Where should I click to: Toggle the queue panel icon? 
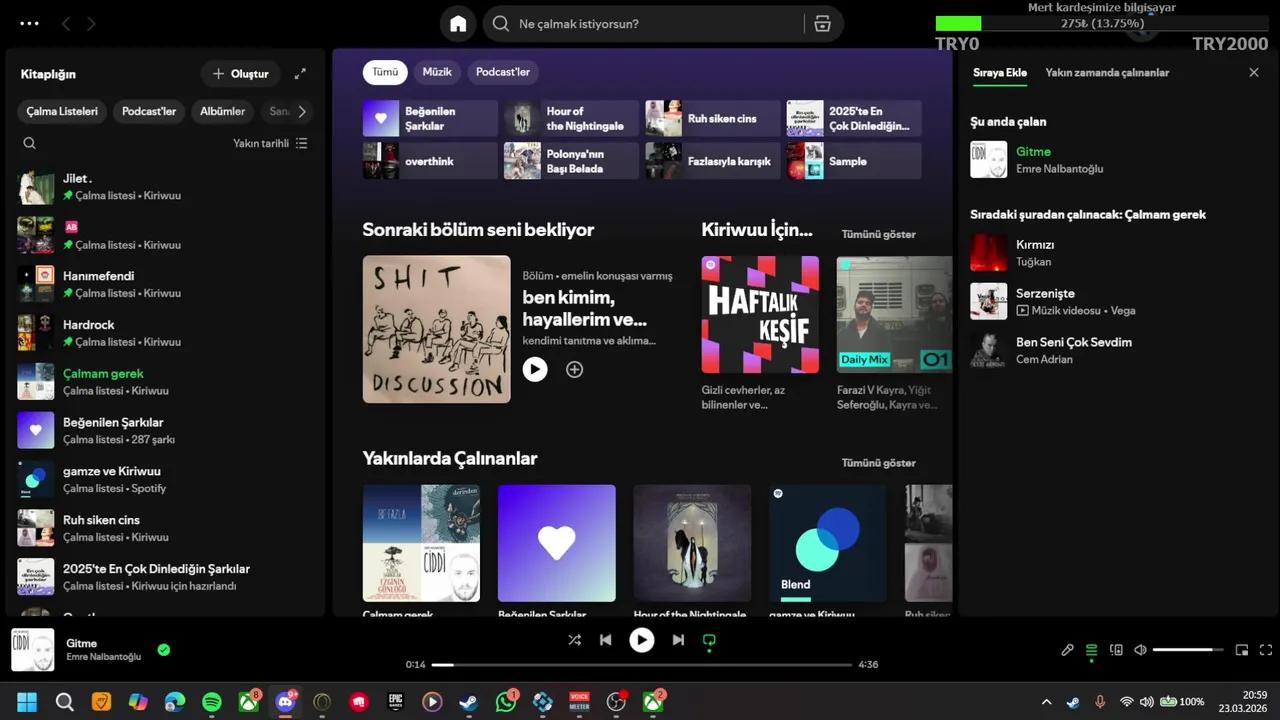point(1091,650)
